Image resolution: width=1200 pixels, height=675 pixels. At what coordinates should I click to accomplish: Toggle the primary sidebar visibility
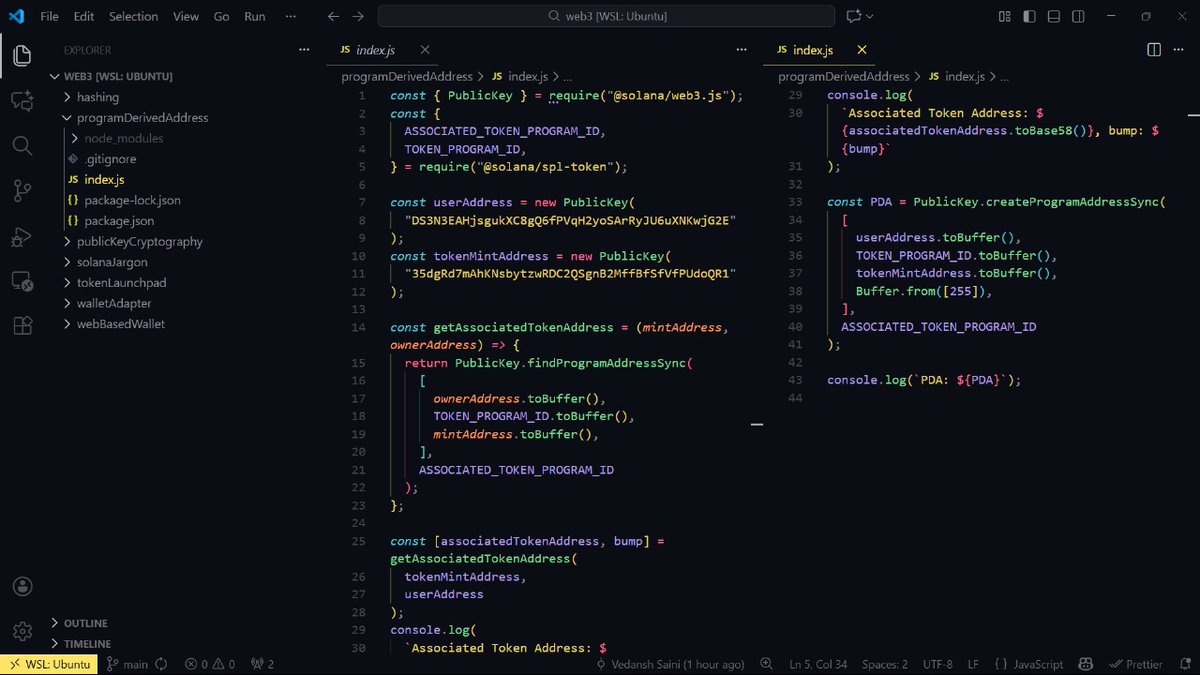point(1030,16)
